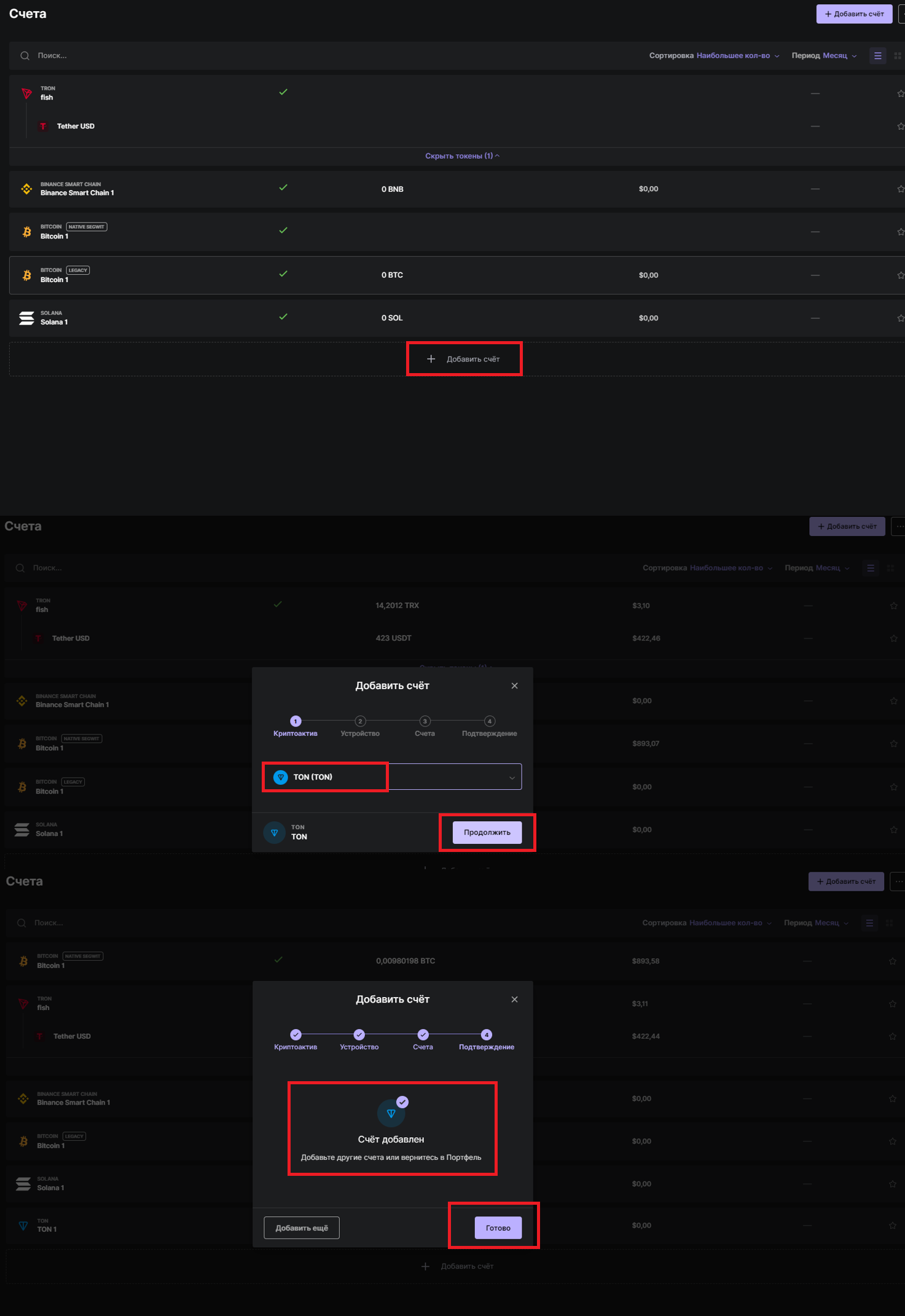Screen dimensions: 905x1316
Task: Star the account in the '$893,07' row
Action: (x=893, y=743)
